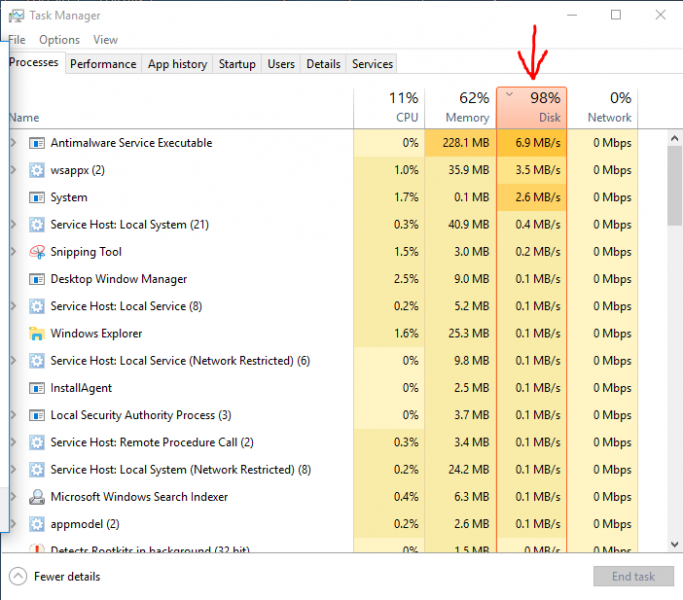Click the InstallAgent process icon

[38, 388]
